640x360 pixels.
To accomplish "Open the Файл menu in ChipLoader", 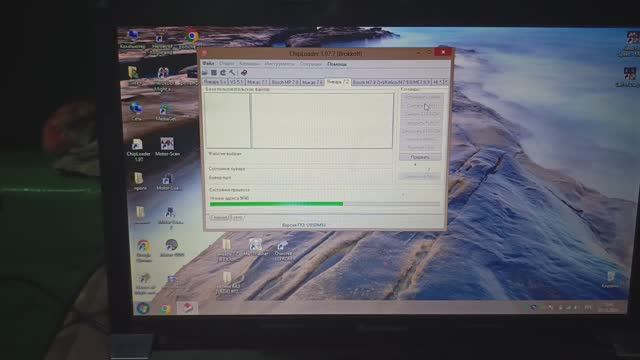I will pos(208,64).
